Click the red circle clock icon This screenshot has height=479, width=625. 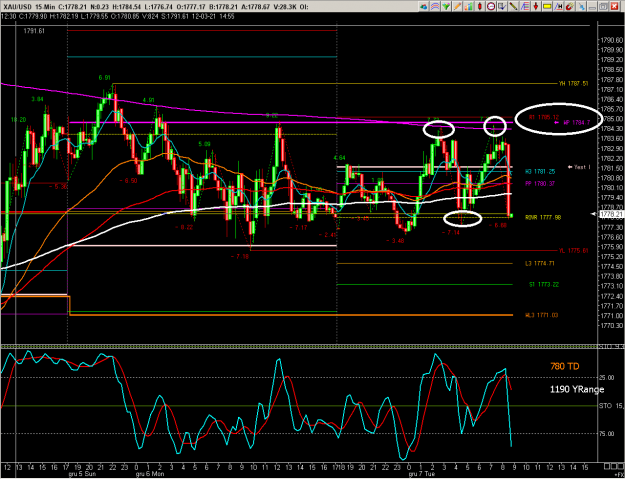(x=491, y=6)
